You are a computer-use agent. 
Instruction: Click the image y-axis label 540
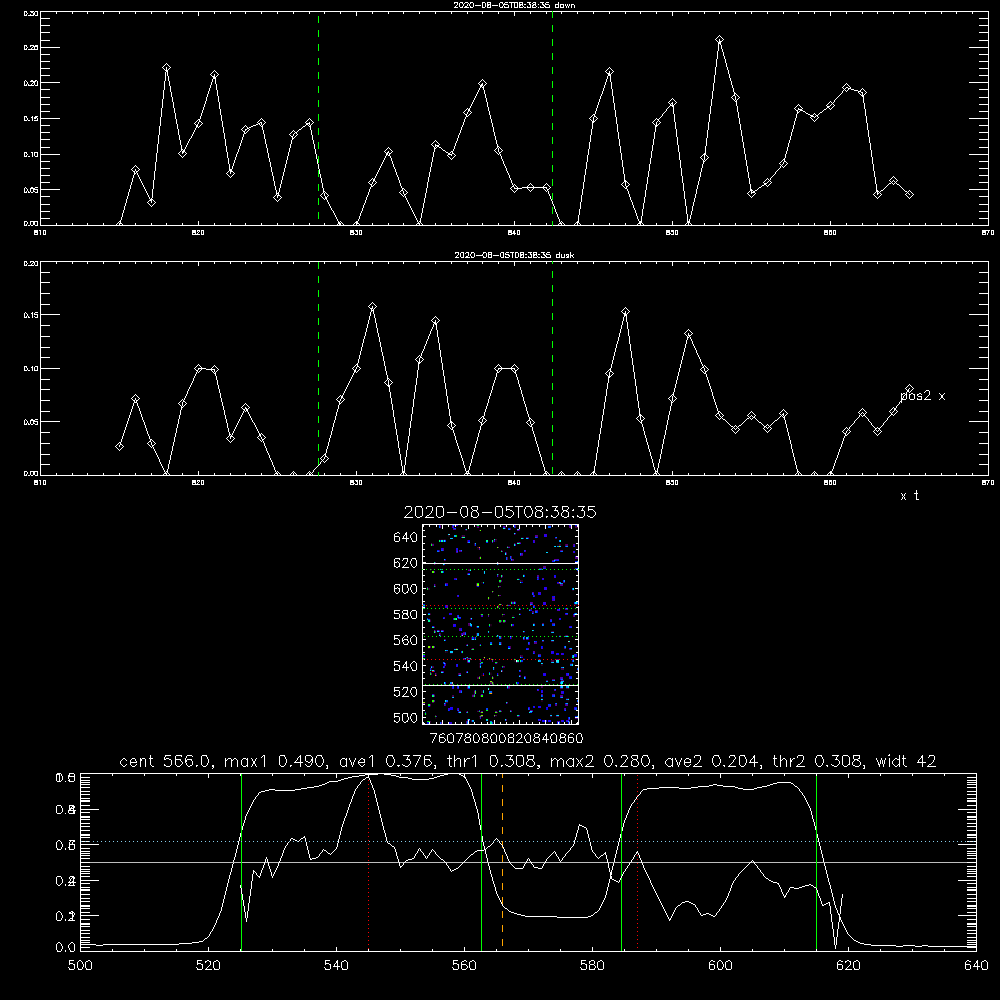click(x=406, y=666)
